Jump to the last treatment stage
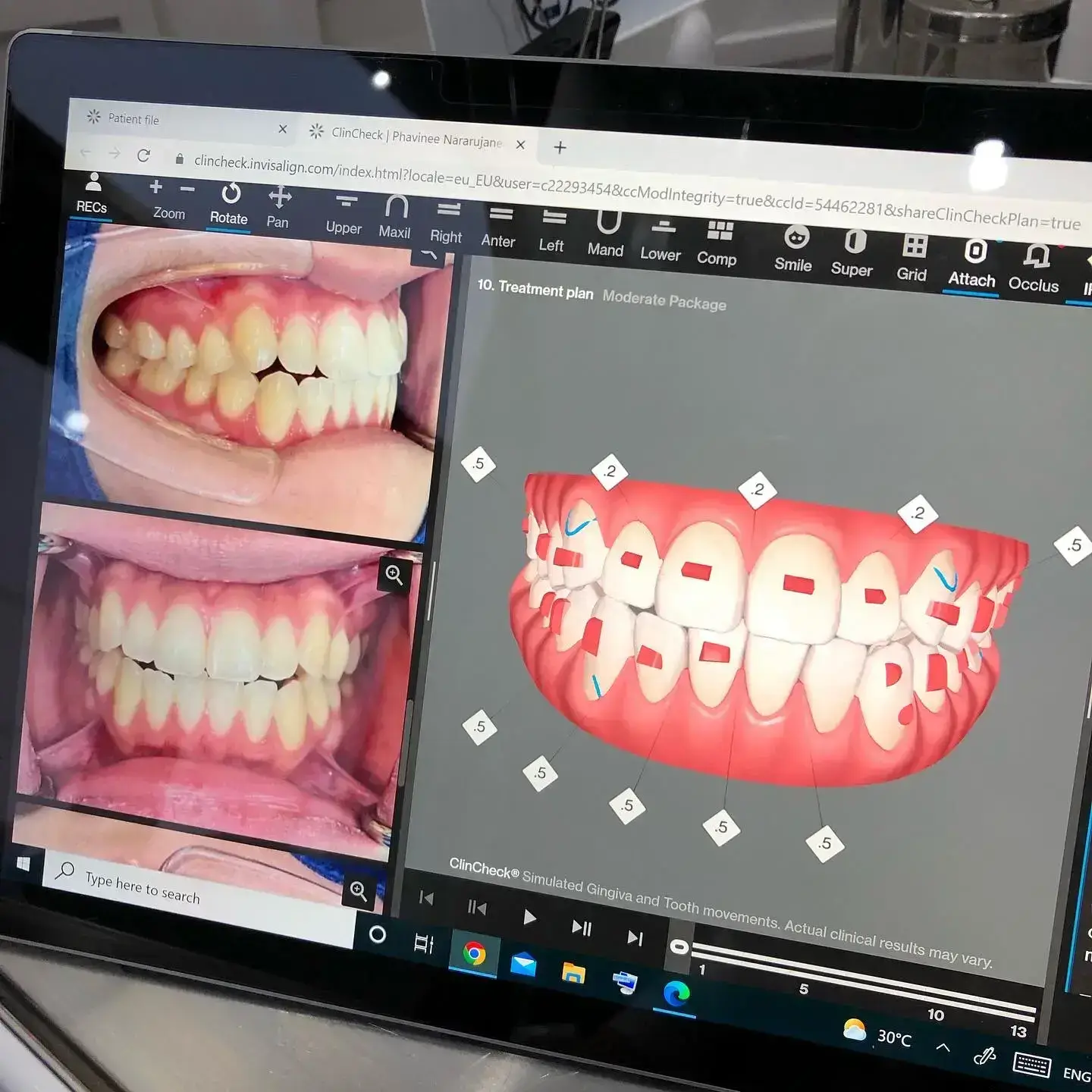This screenshot has width=1092, height=1092. coord(635,938)
